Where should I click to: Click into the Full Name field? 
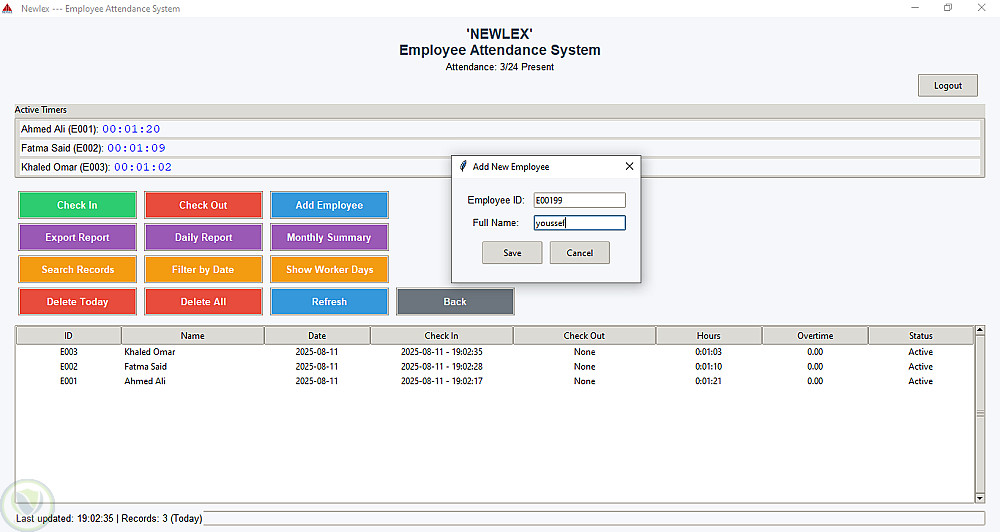point(580,223)
